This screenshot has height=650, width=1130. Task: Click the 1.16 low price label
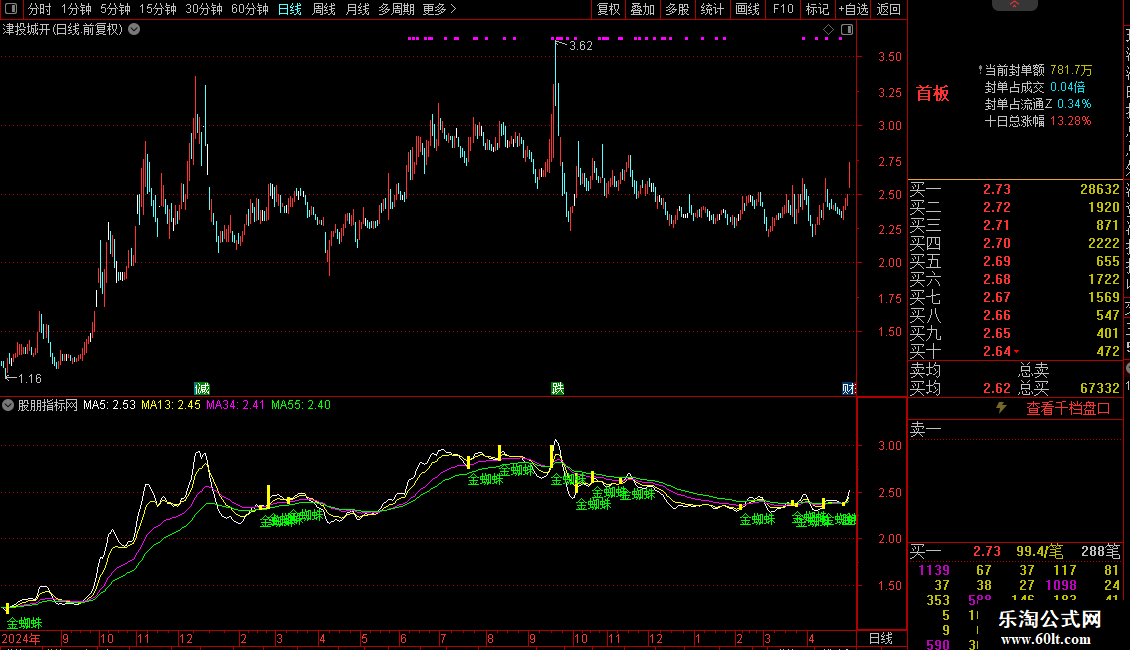[x=30, y=378]
